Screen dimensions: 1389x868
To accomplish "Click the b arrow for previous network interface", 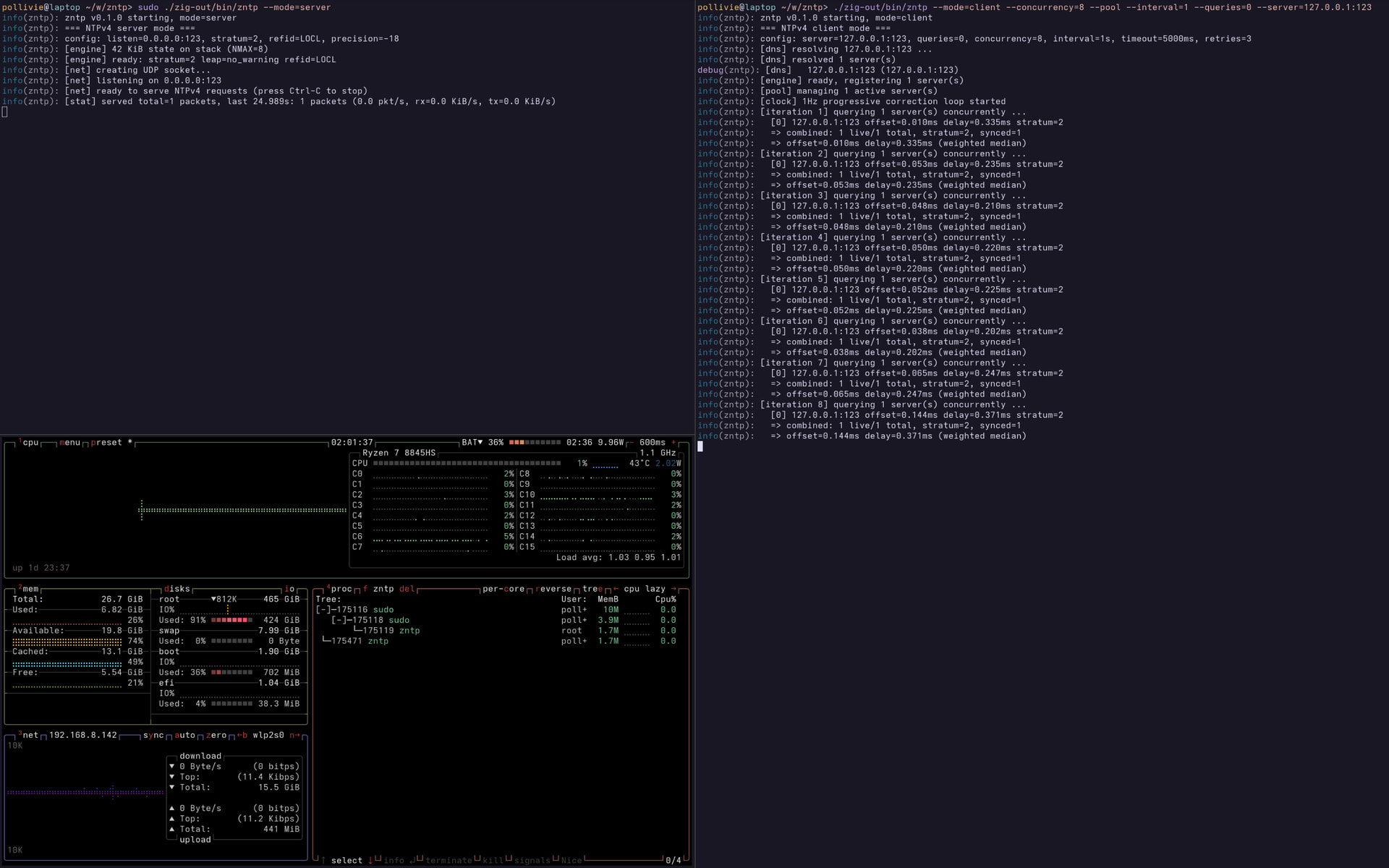I will 242,735.
